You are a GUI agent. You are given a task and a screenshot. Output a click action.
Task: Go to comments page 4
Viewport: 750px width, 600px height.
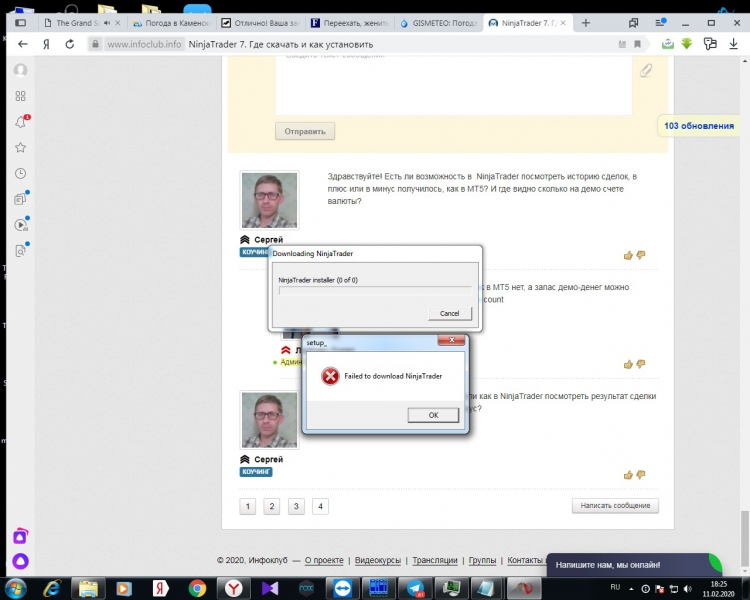320,506
